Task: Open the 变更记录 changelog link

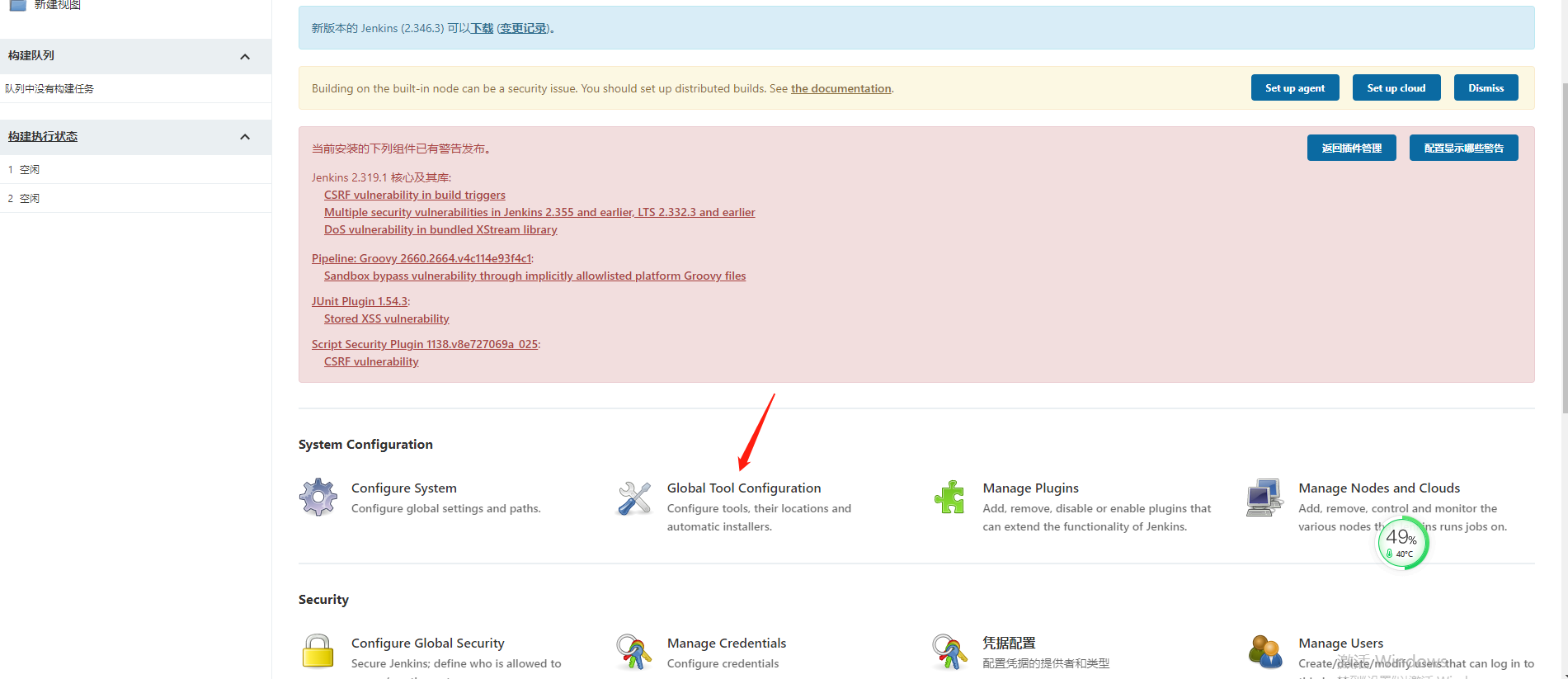Action: tap(523, 28)
